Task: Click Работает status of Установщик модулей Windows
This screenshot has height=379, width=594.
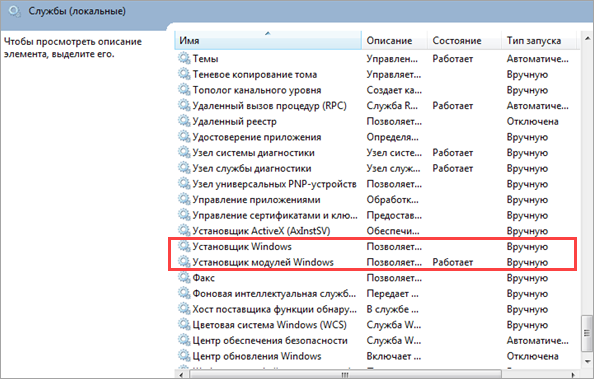Action: [x=453, y=262]
